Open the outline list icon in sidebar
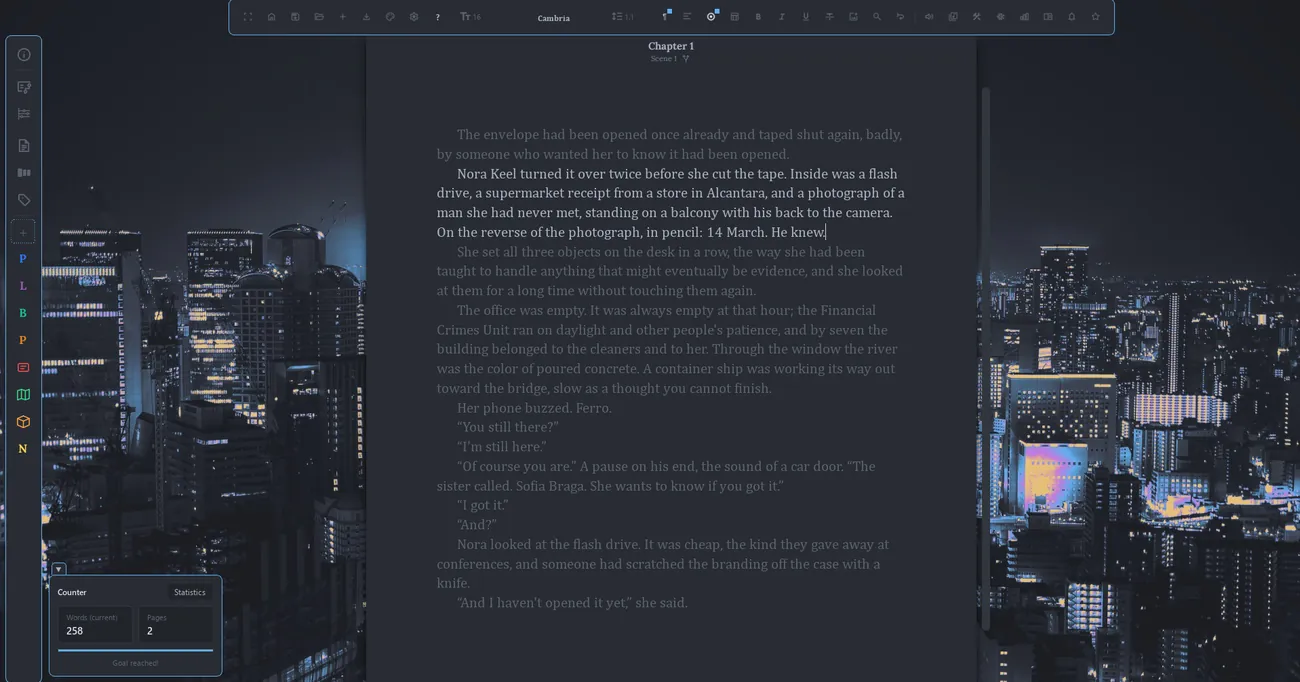Screen dimensions: 1300x682 tap(24, 114)
